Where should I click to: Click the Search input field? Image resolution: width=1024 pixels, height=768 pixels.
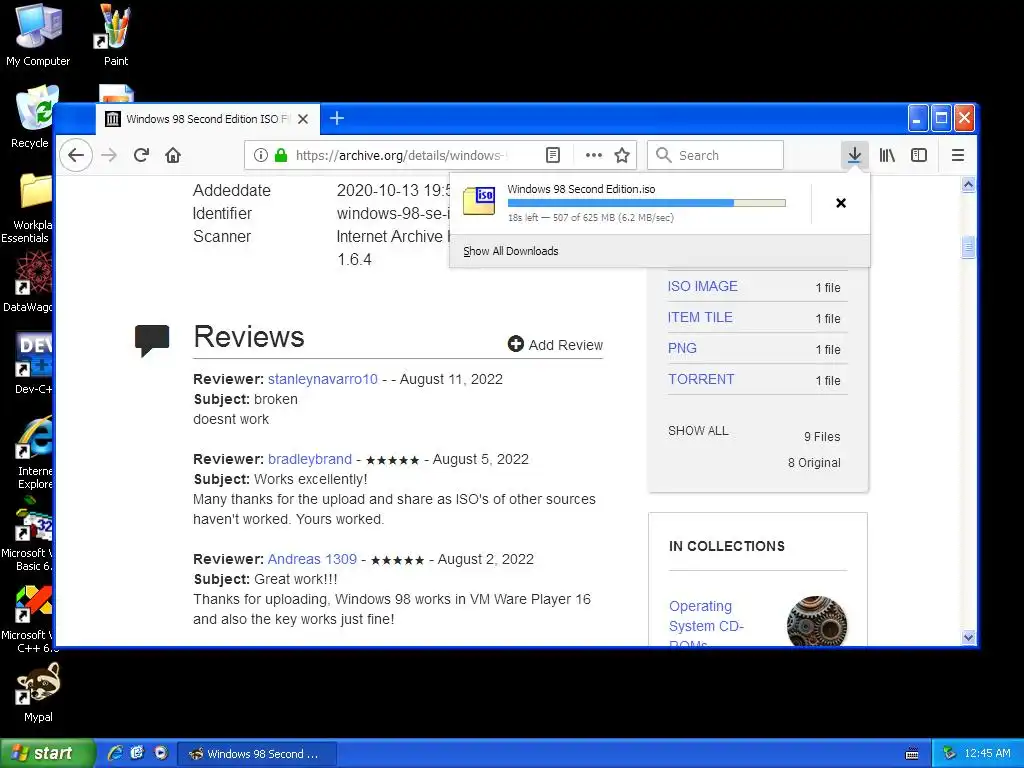(715, 155)
